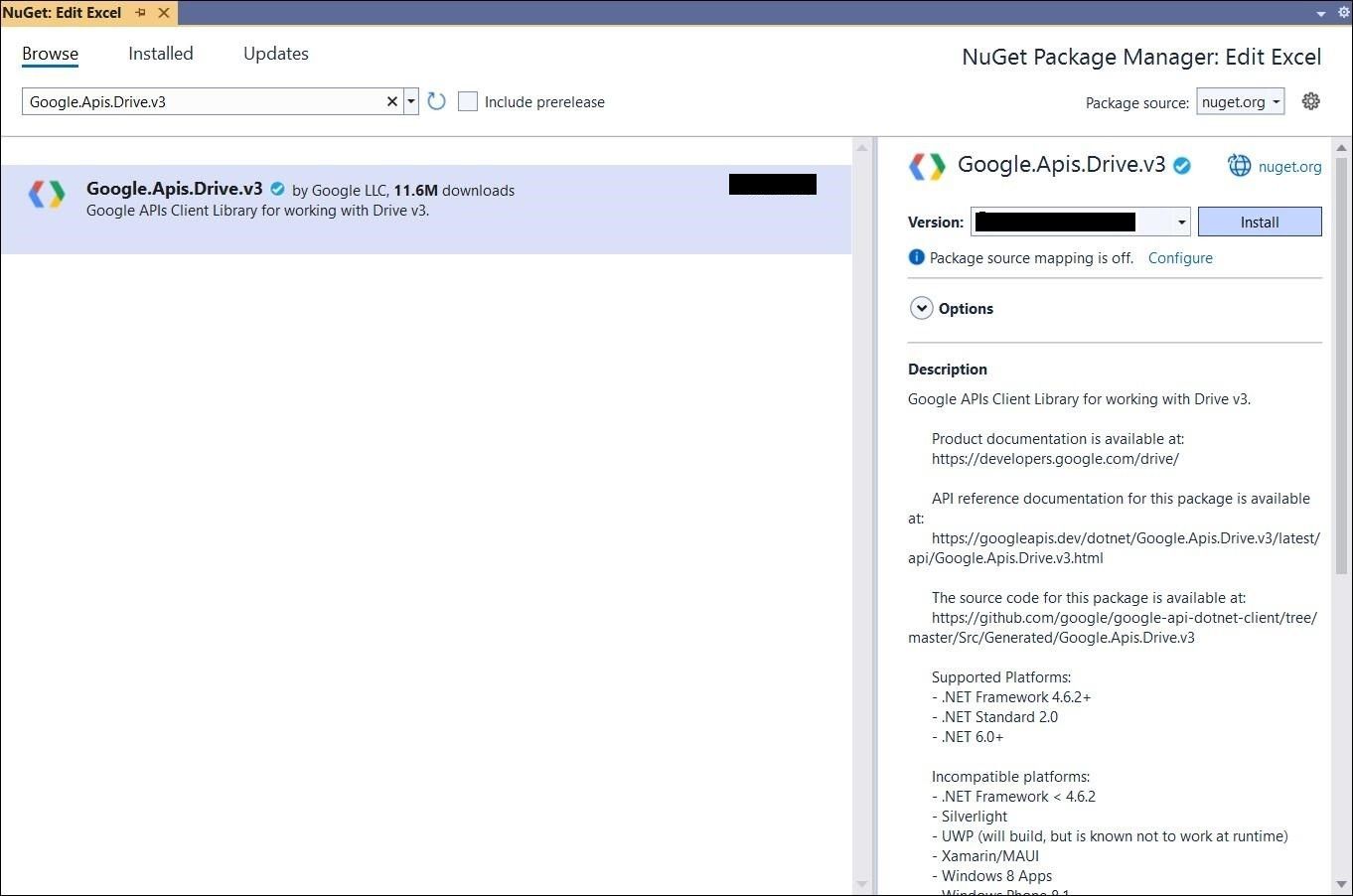This screenshot has height=896, width=1353.
Task: Click the refresh search results icon
Action: pyautogui.click(x=436, y=101)
